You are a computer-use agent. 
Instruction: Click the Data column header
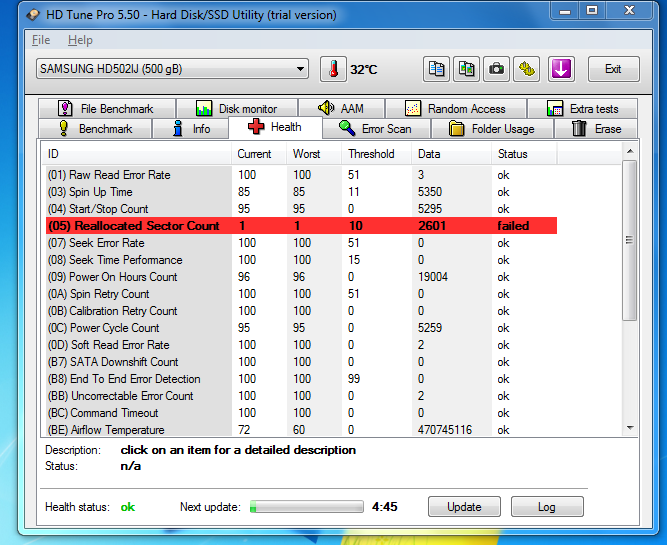pos(451,154)
